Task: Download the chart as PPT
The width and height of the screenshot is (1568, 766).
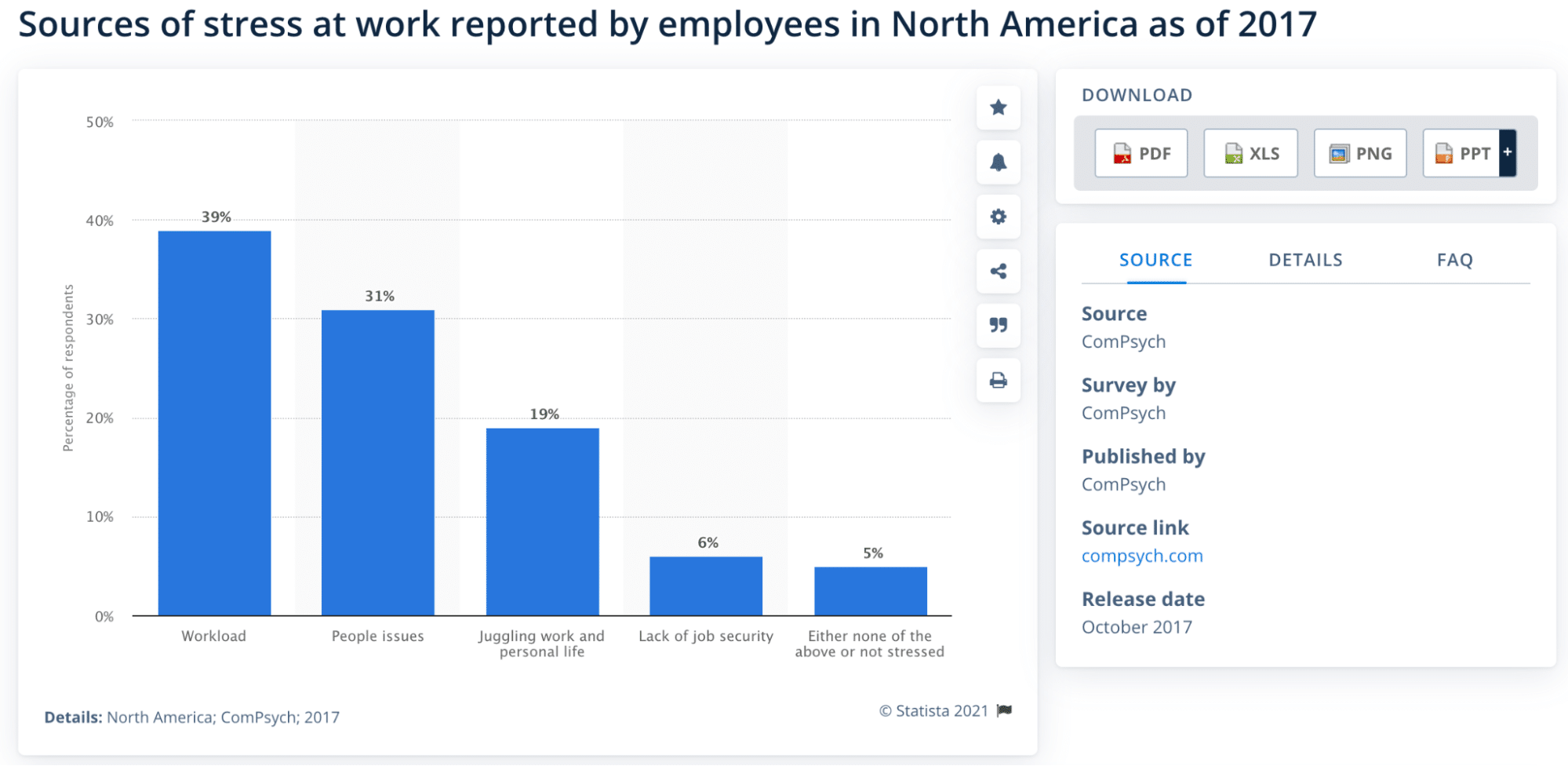Action: pyautogui.click(x=1461, y=153)
